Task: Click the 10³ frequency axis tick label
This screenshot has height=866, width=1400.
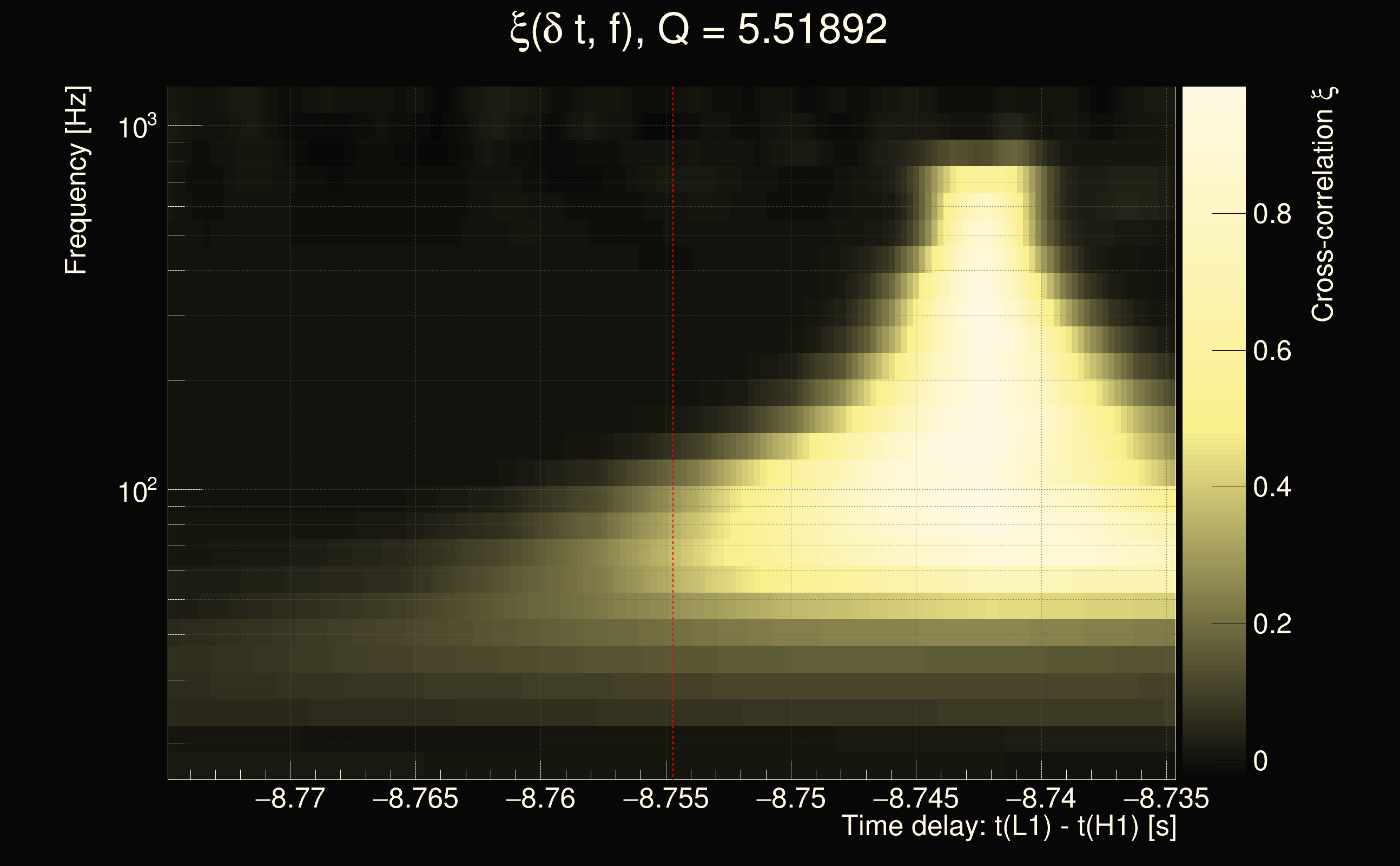Action: tap(137, 127)
